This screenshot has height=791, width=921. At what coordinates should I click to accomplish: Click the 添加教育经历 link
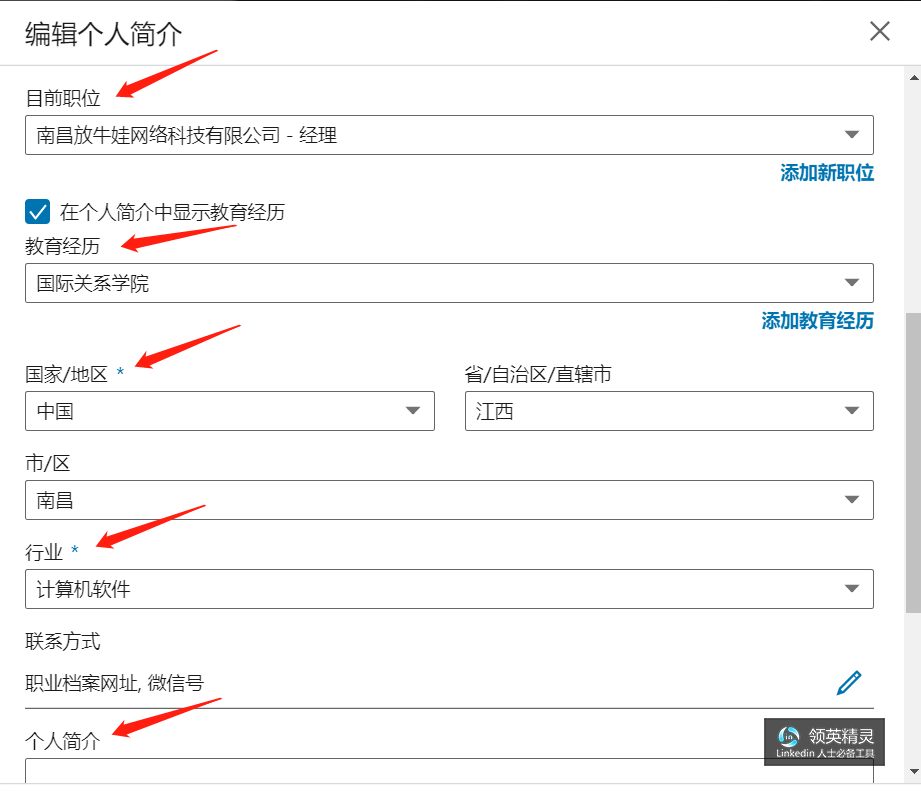pos(817,321)
